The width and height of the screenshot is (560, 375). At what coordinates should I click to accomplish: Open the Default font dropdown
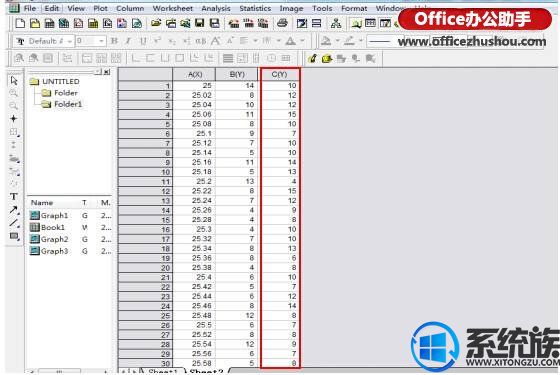click(x=44, y=41)
